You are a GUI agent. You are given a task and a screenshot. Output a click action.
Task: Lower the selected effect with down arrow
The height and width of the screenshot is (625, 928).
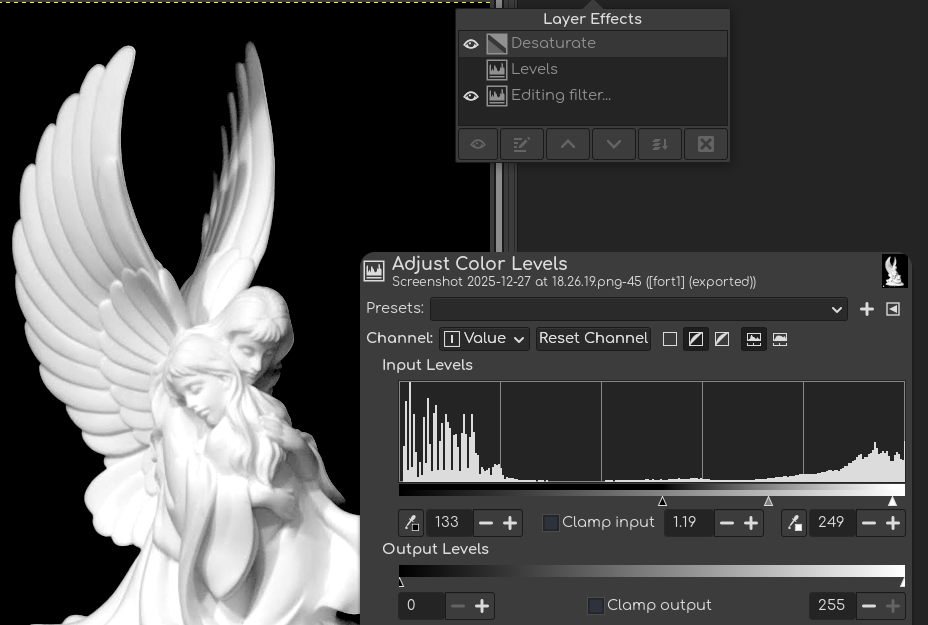614,144
